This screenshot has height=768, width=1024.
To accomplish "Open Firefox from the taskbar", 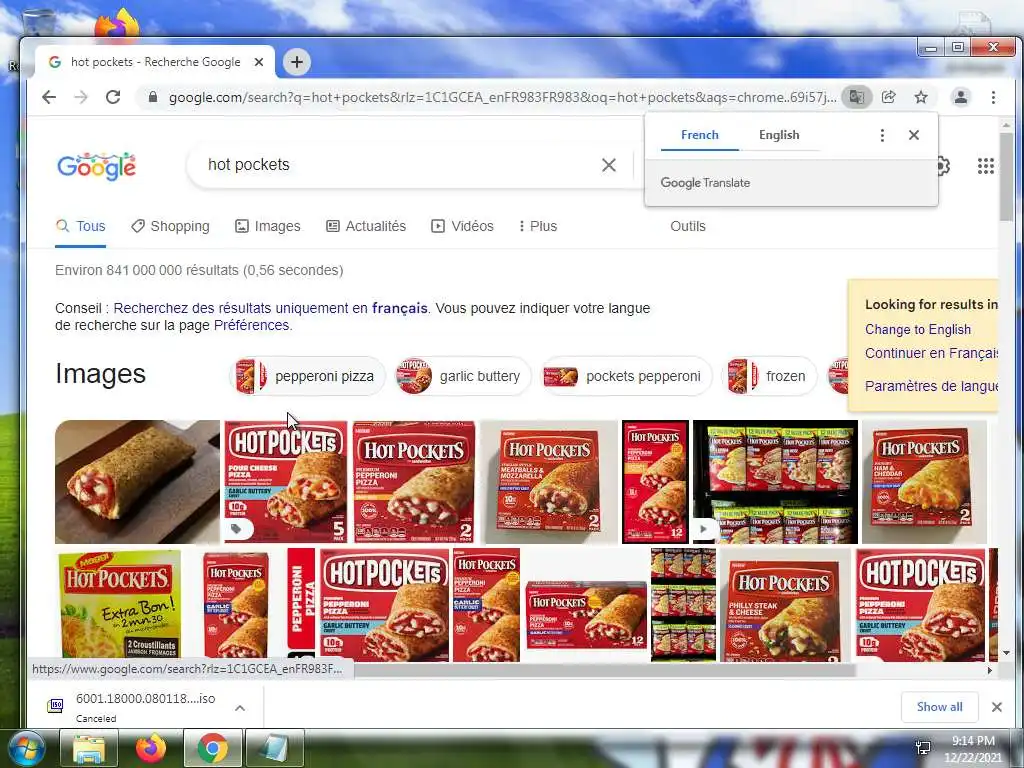I will click(151, 749).
